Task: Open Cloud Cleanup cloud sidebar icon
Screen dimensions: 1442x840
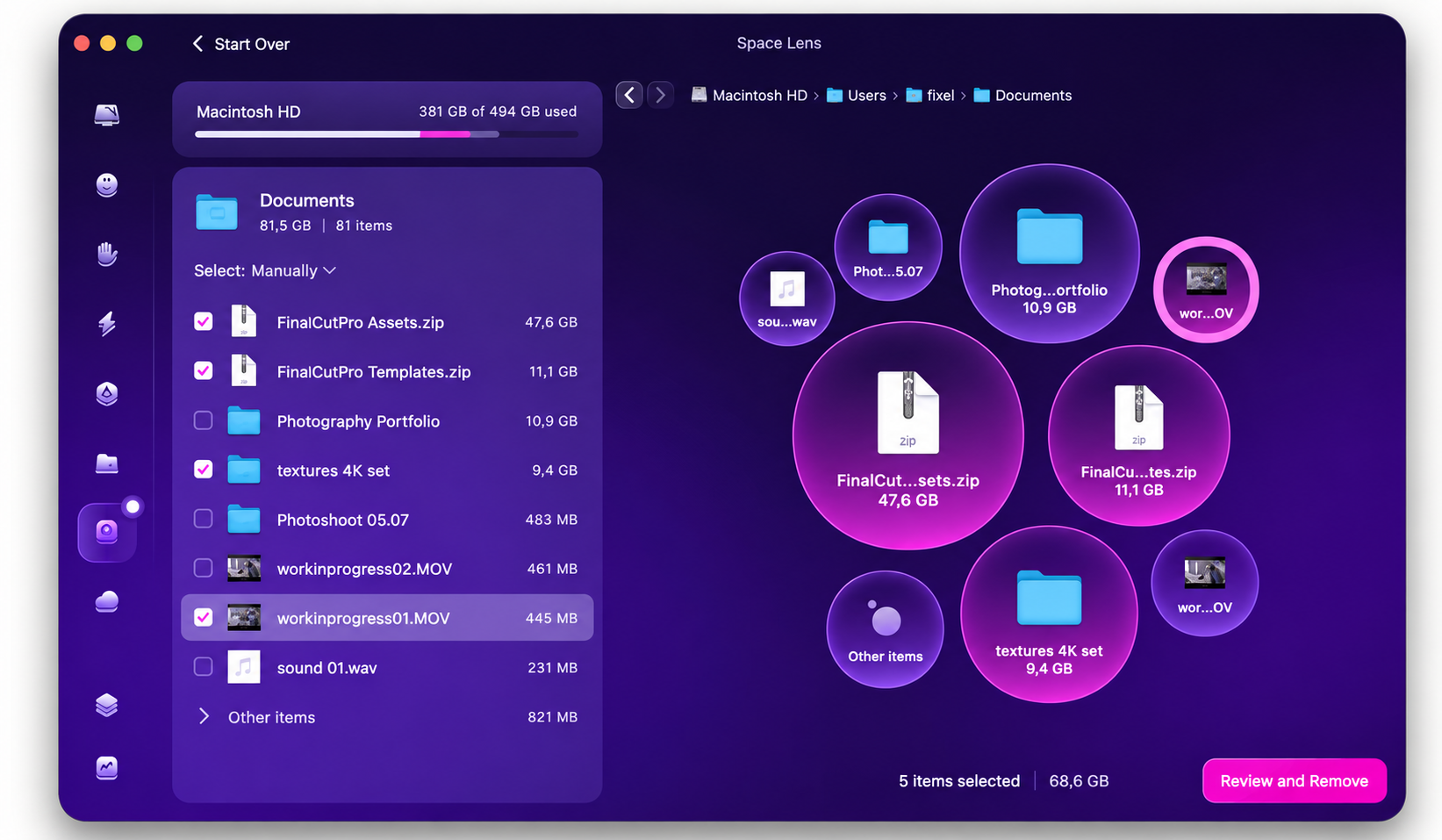Action: pyautogui.click(x=107, y=601)
